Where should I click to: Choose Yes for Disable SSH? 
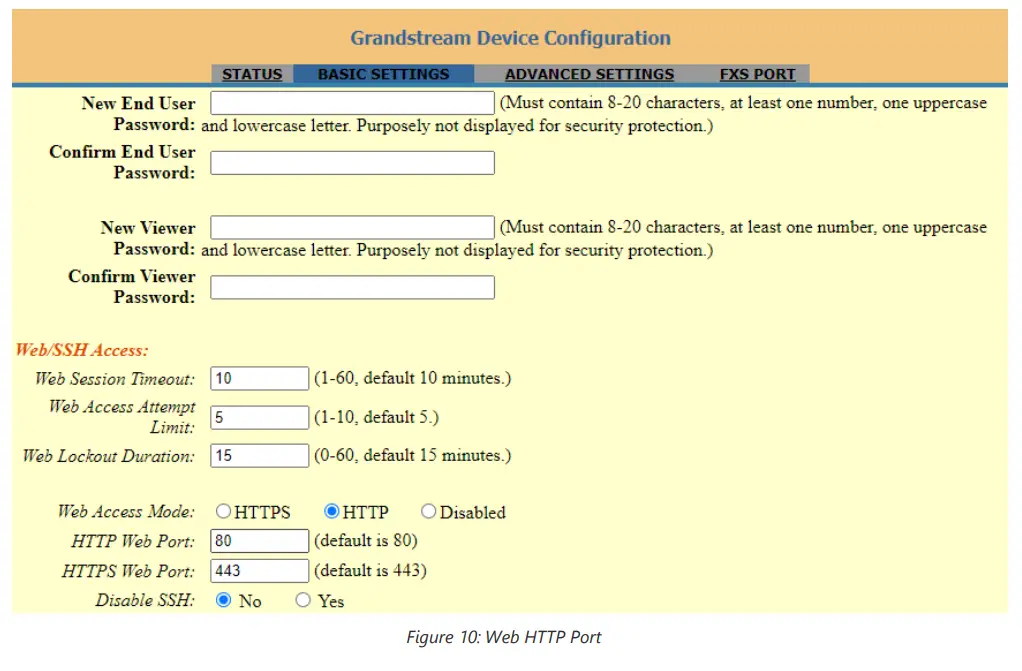coord(303,600)
